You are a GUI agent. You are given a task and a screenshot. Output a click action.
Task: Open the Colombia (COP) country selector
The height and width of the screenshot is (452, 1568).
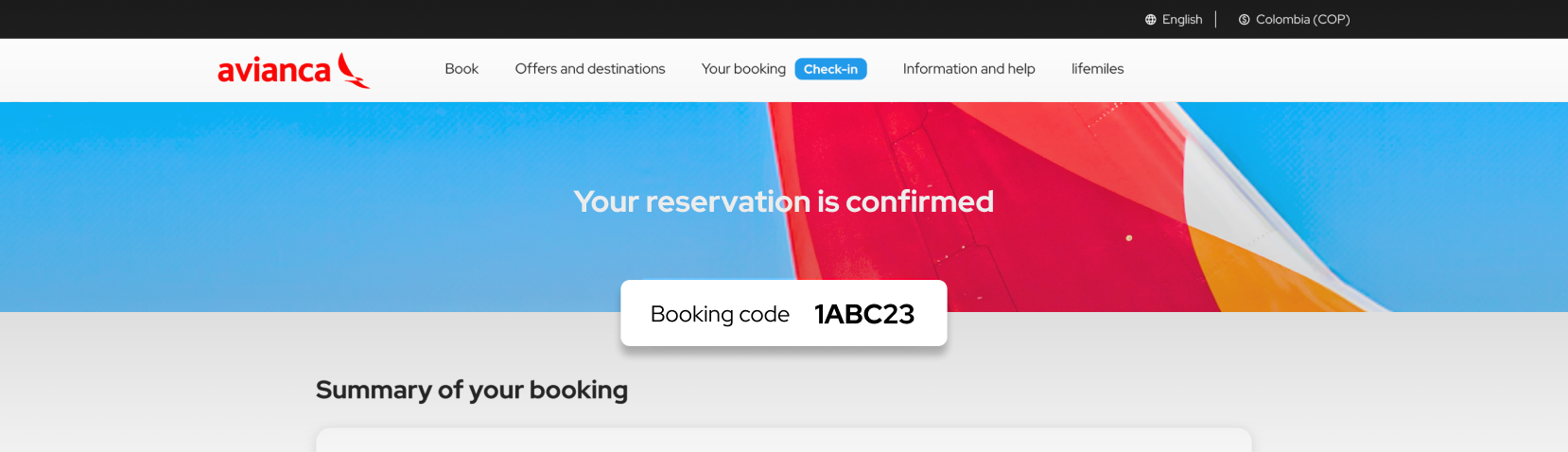(1302, 20)
